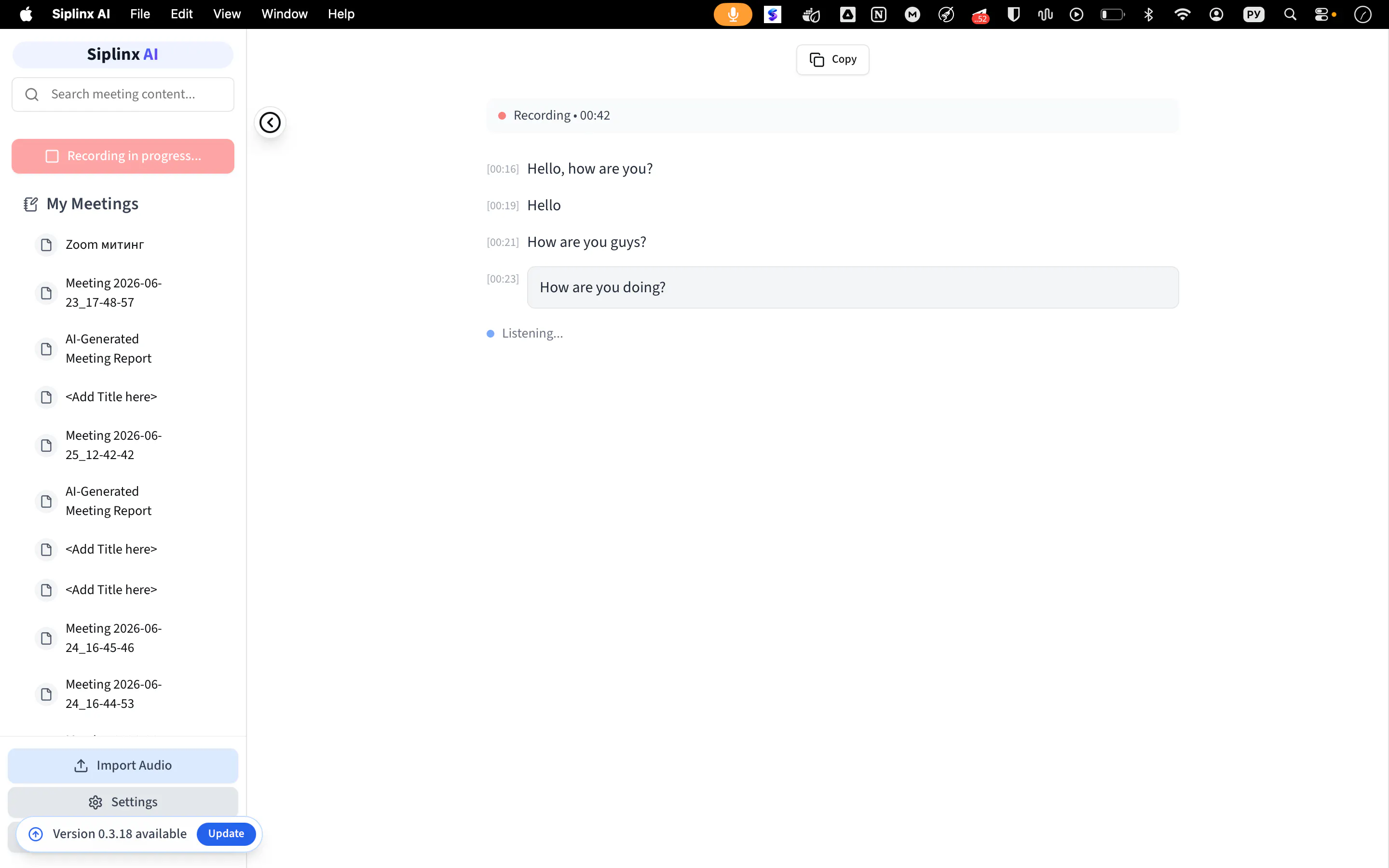Click the [00:19] Hello transcript line
1389x868 pixels.
[544, 205]
